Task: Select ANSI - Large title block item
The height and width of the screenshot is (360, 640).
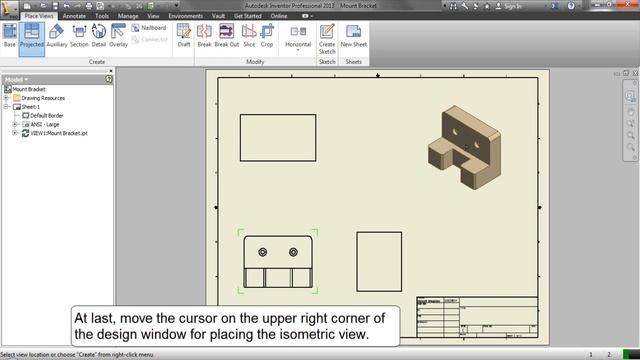Action: coord(41,124)
